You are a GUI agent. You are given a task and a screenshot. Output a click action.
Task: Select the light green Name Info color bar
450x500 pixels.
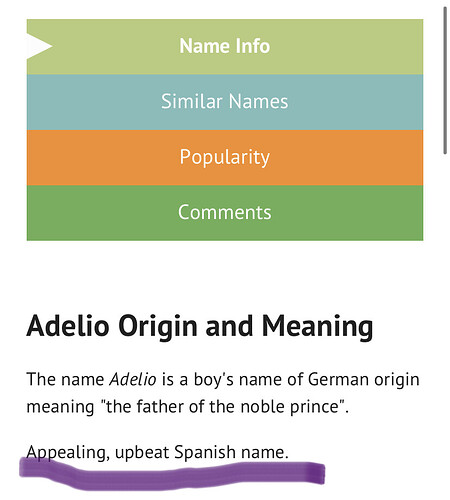(225, 47)
